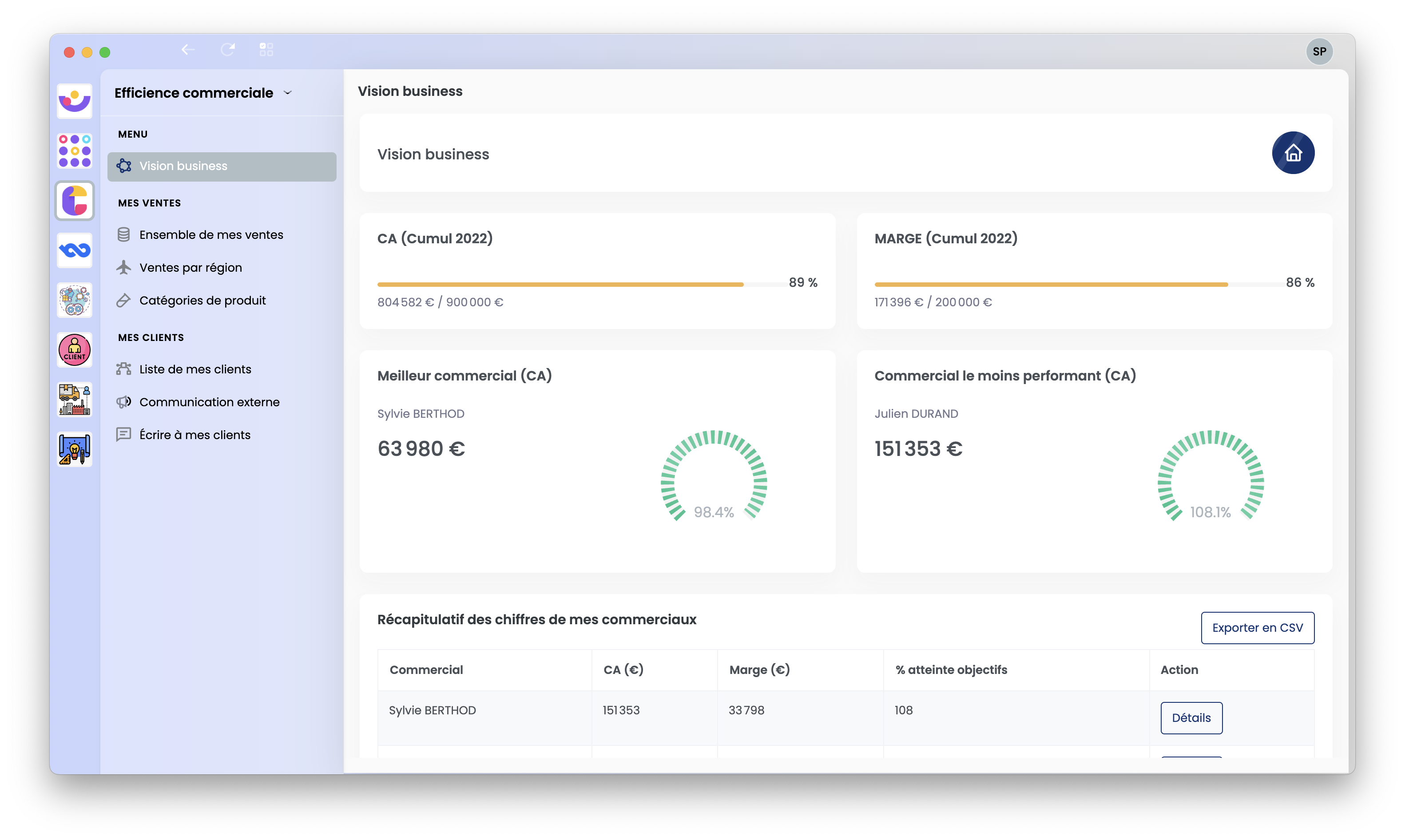Open the apps grid icon in title bar
The width and height of the screenshot is (1405, 840).
click(x=266, y=50)
